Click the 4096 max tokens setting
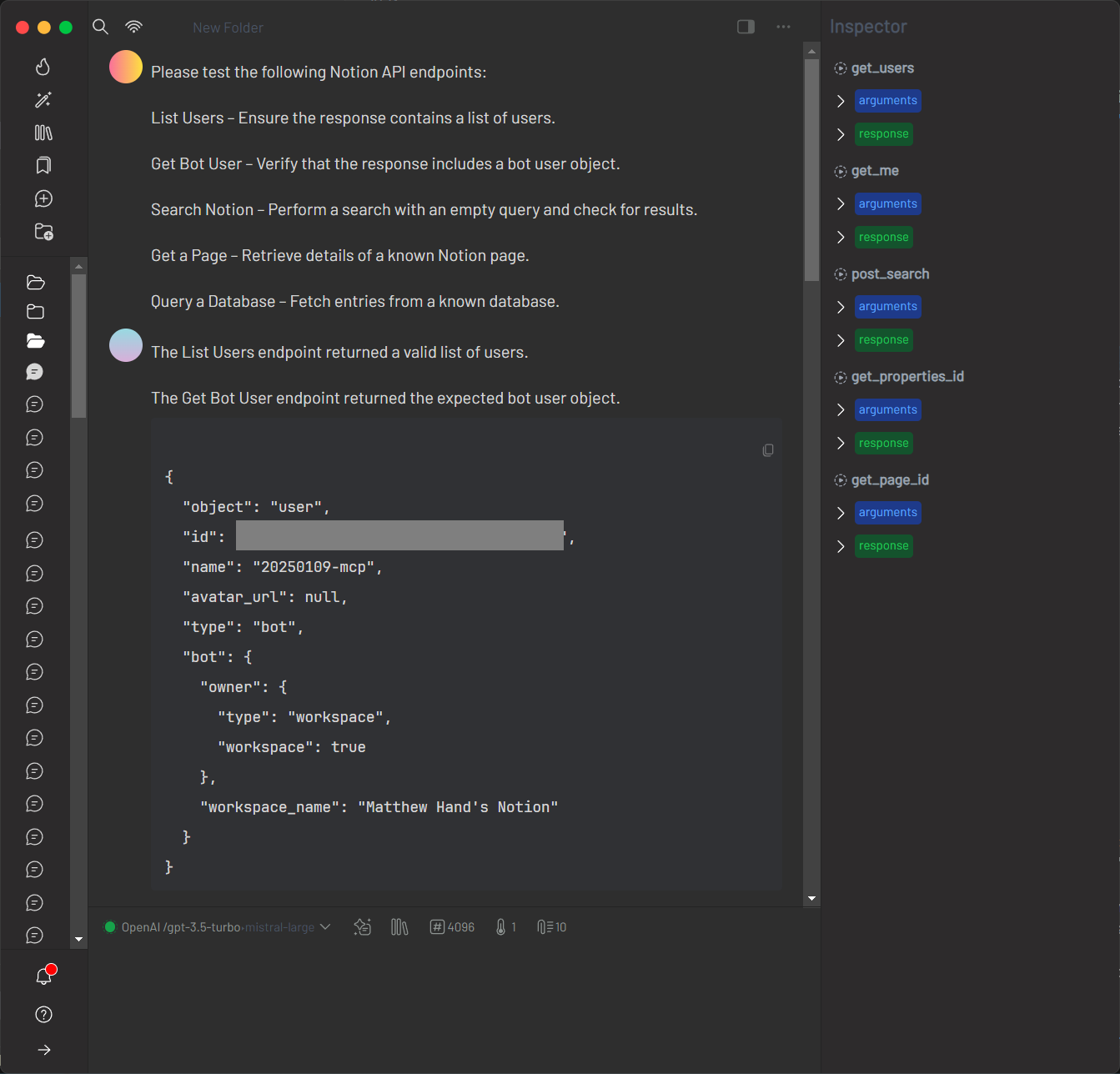The height and width of the screenshot is (1074, 1120). tap(452, 927)
